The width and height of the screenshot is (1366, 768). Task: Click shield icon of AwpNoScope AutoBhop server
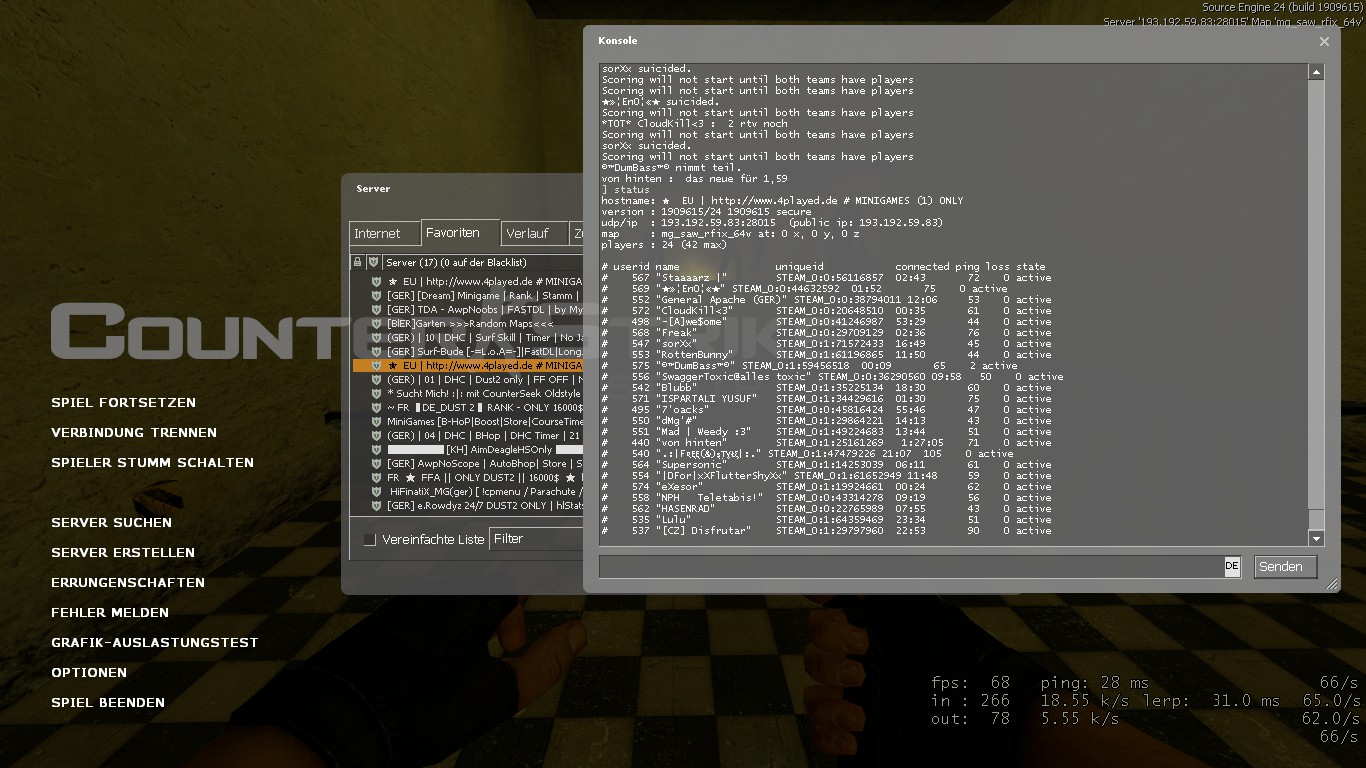click(x=376, y=464)
